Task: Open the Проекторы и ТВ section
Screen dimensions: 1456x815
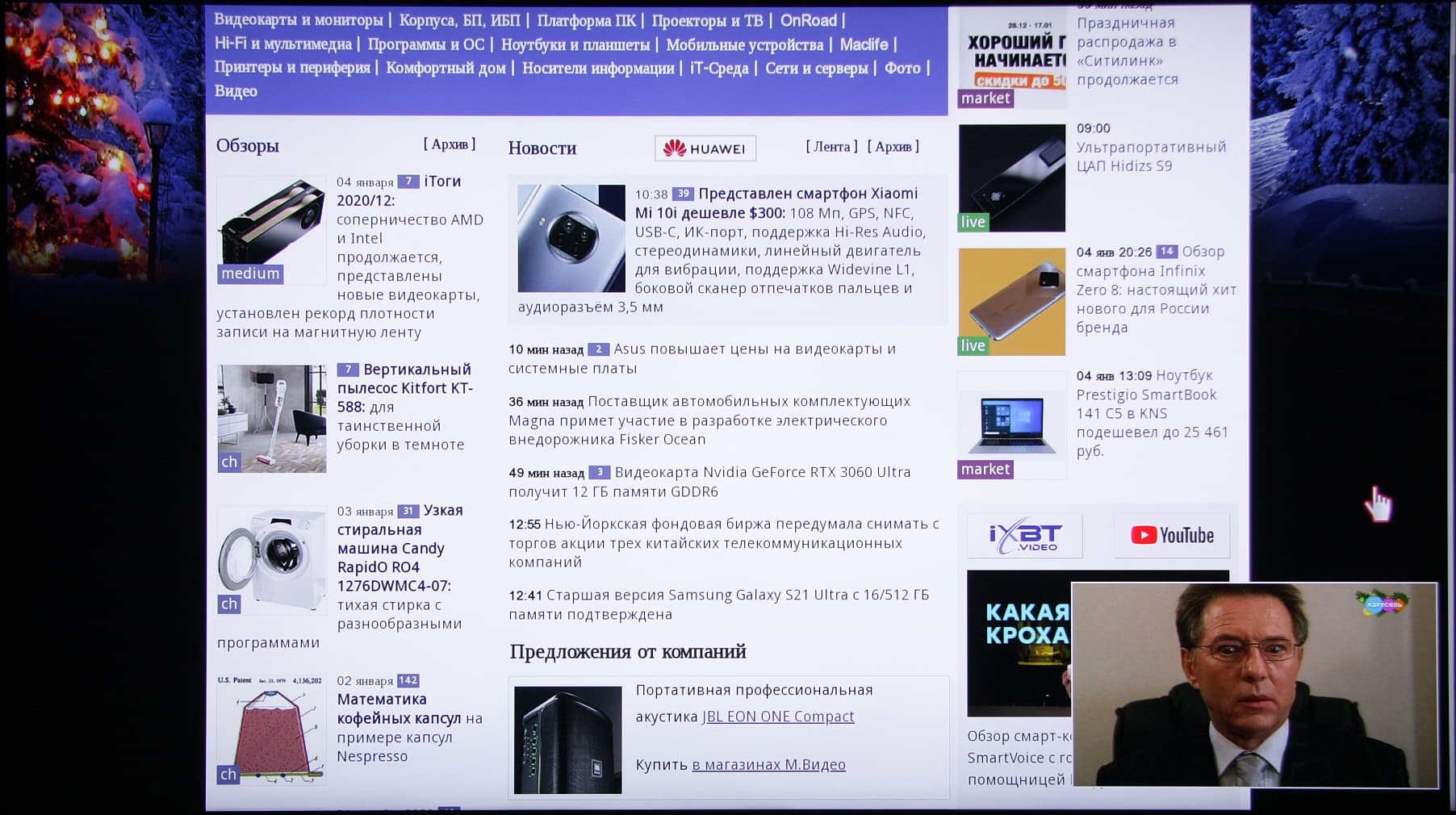Action: pos(707,20)
